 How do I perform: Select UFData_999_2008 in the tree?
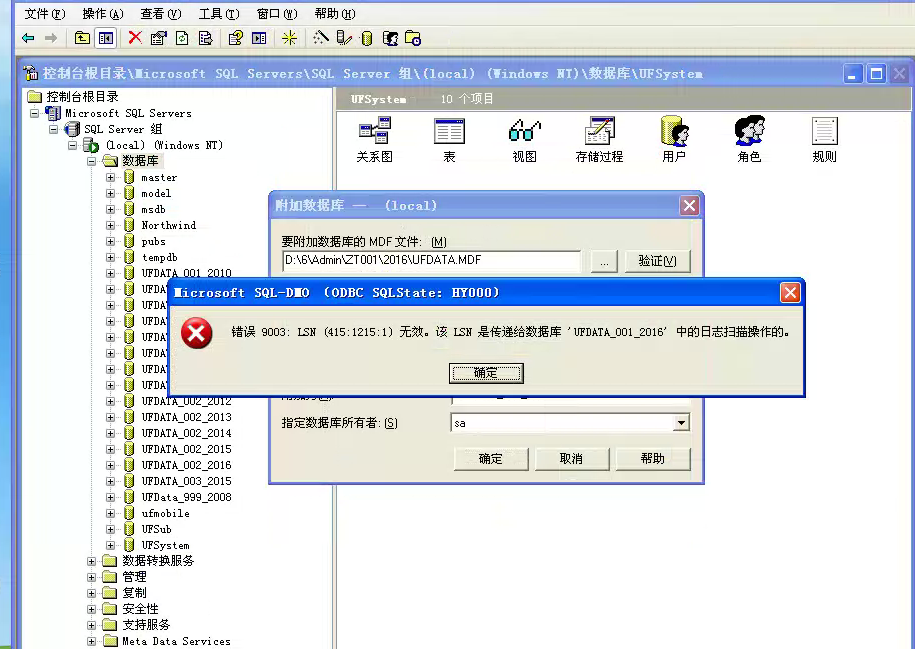click(x=186, y=497)
